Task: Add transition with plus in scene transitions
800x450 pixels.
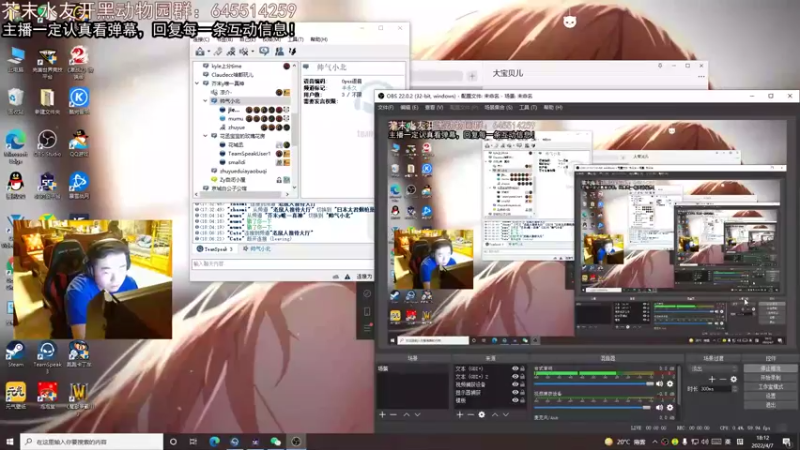Action: pos(712,379)
